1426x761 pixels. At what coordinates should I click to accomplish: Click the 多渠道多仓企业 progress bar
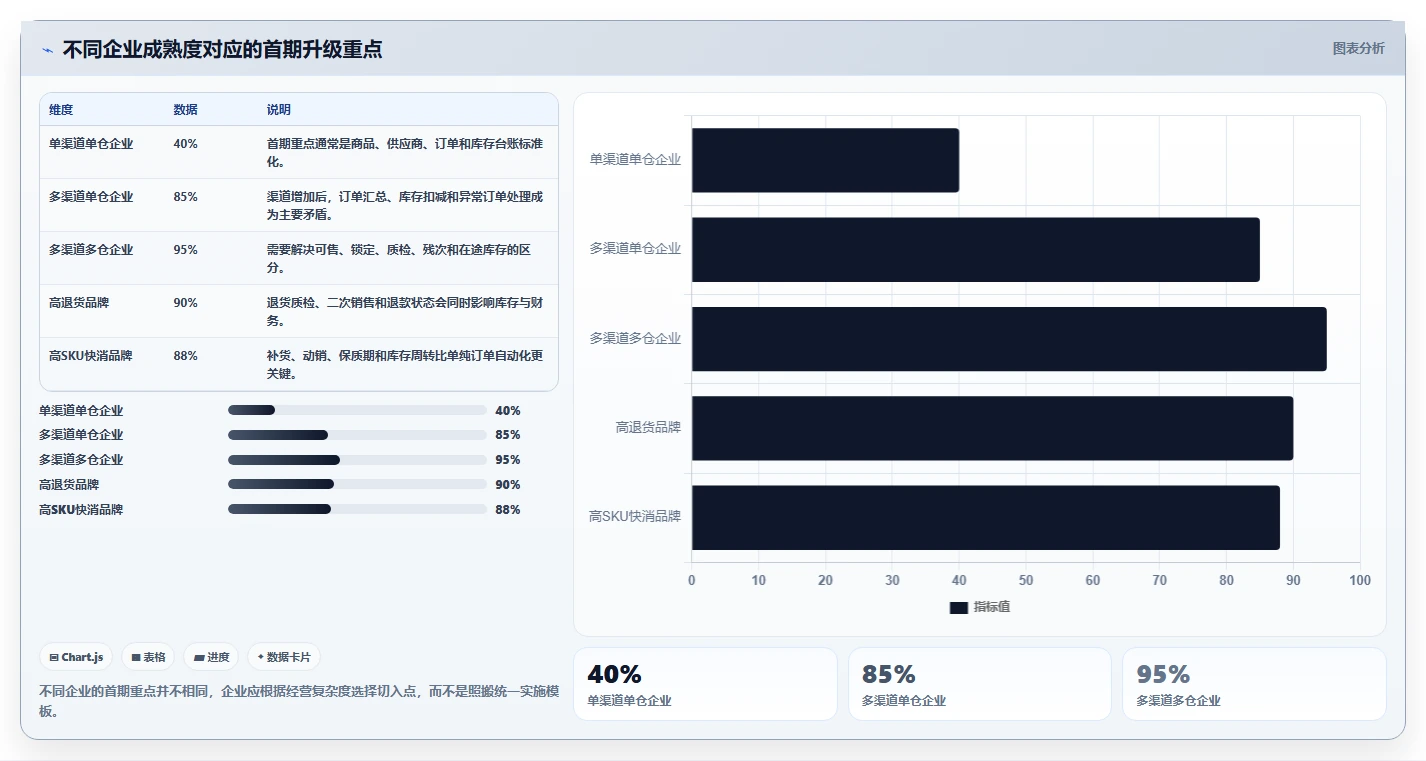[x=357, y=460]
